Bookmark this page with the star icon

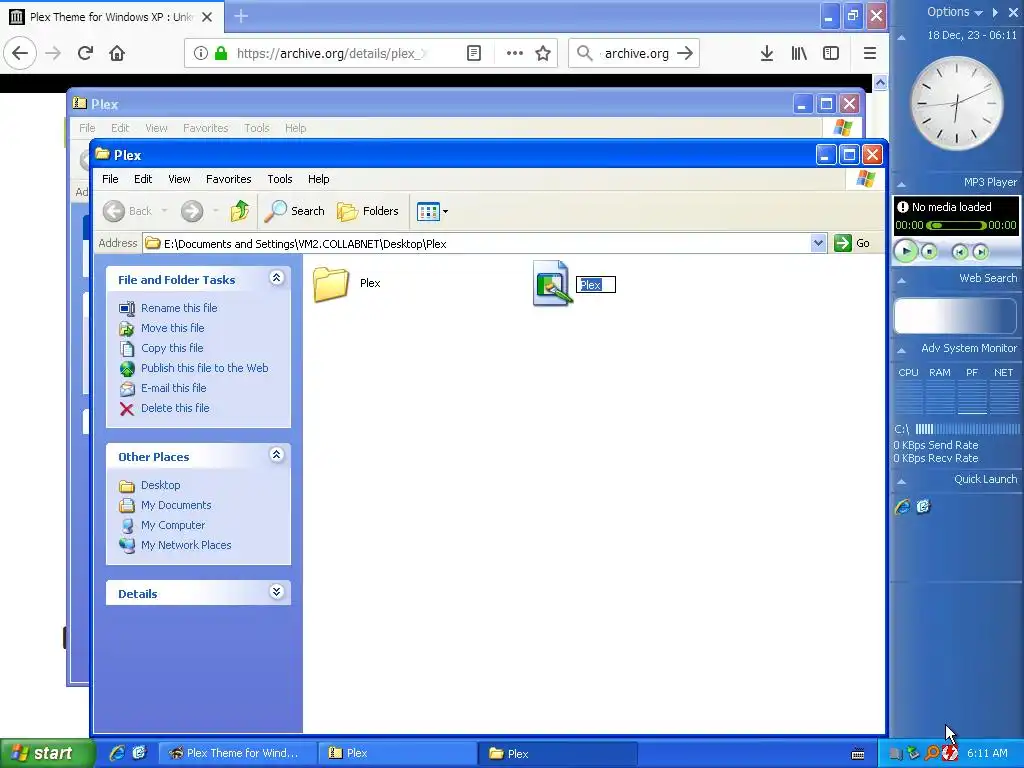pyautogui.click(x=543, y=54)
